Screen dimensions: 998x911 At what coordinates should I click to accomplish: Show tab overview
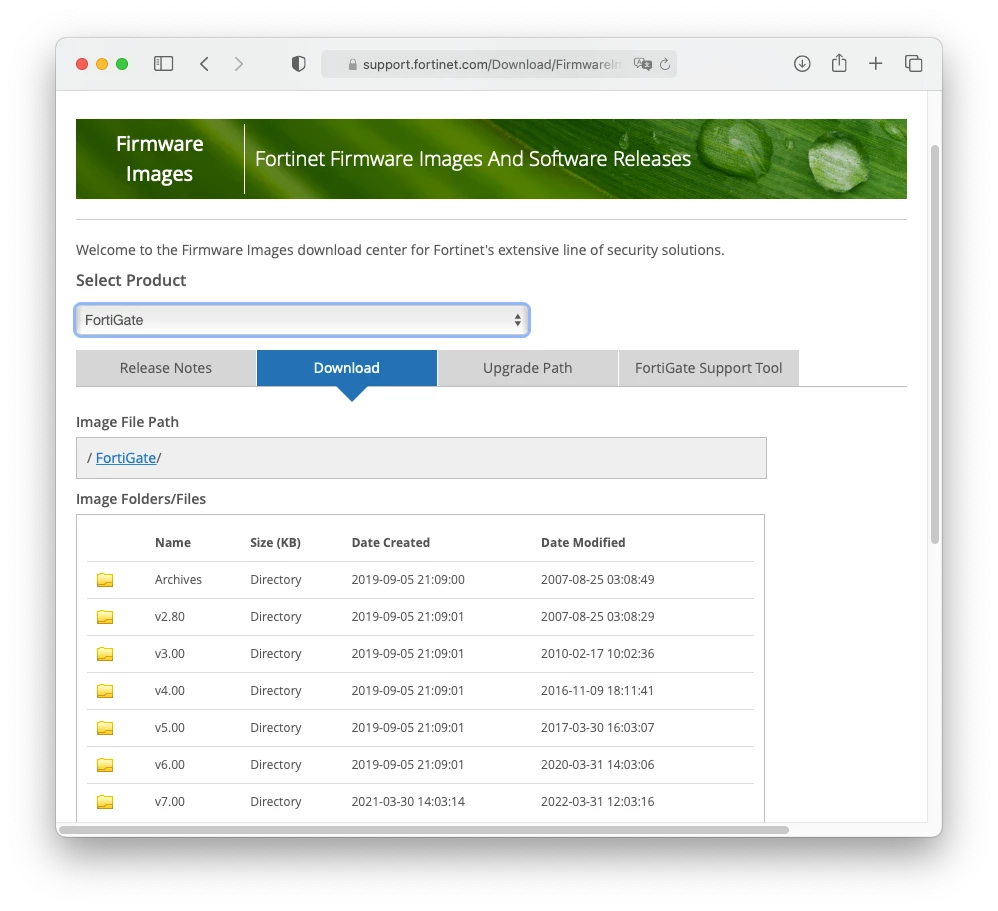tap(913, 64)
